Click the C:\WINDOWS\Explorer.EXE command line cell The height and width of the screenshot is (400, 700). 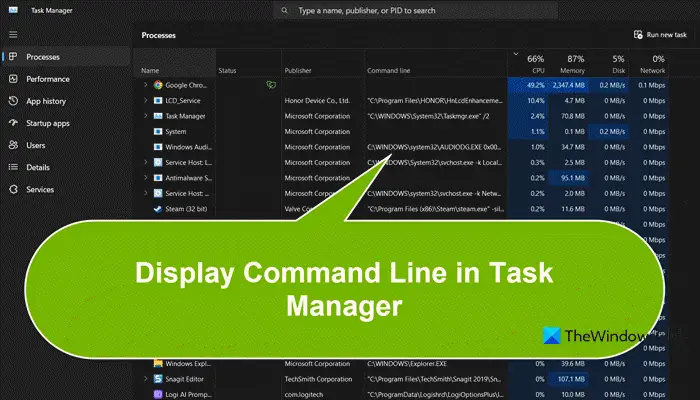(x=436, y=363)
